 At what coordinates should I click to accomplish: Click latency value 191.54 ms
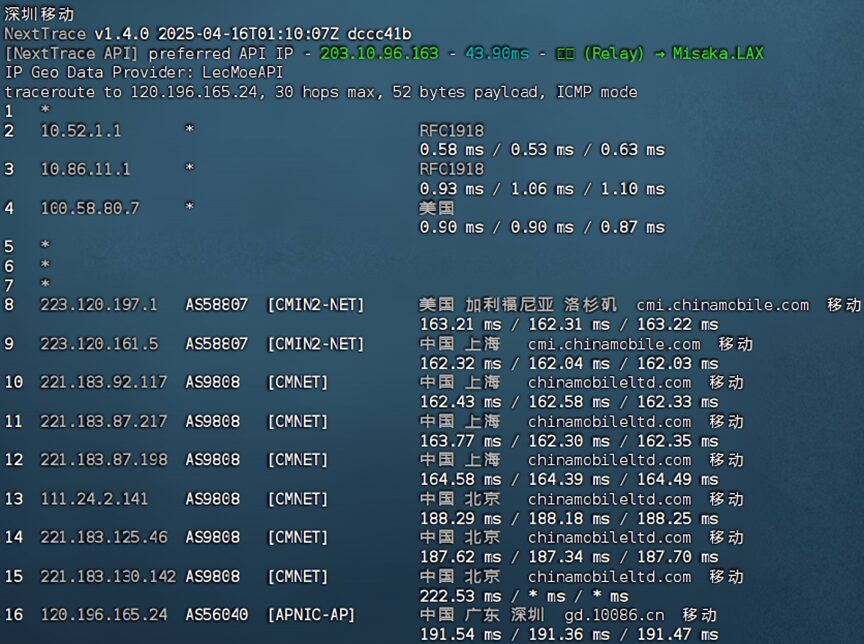(461, 635)
